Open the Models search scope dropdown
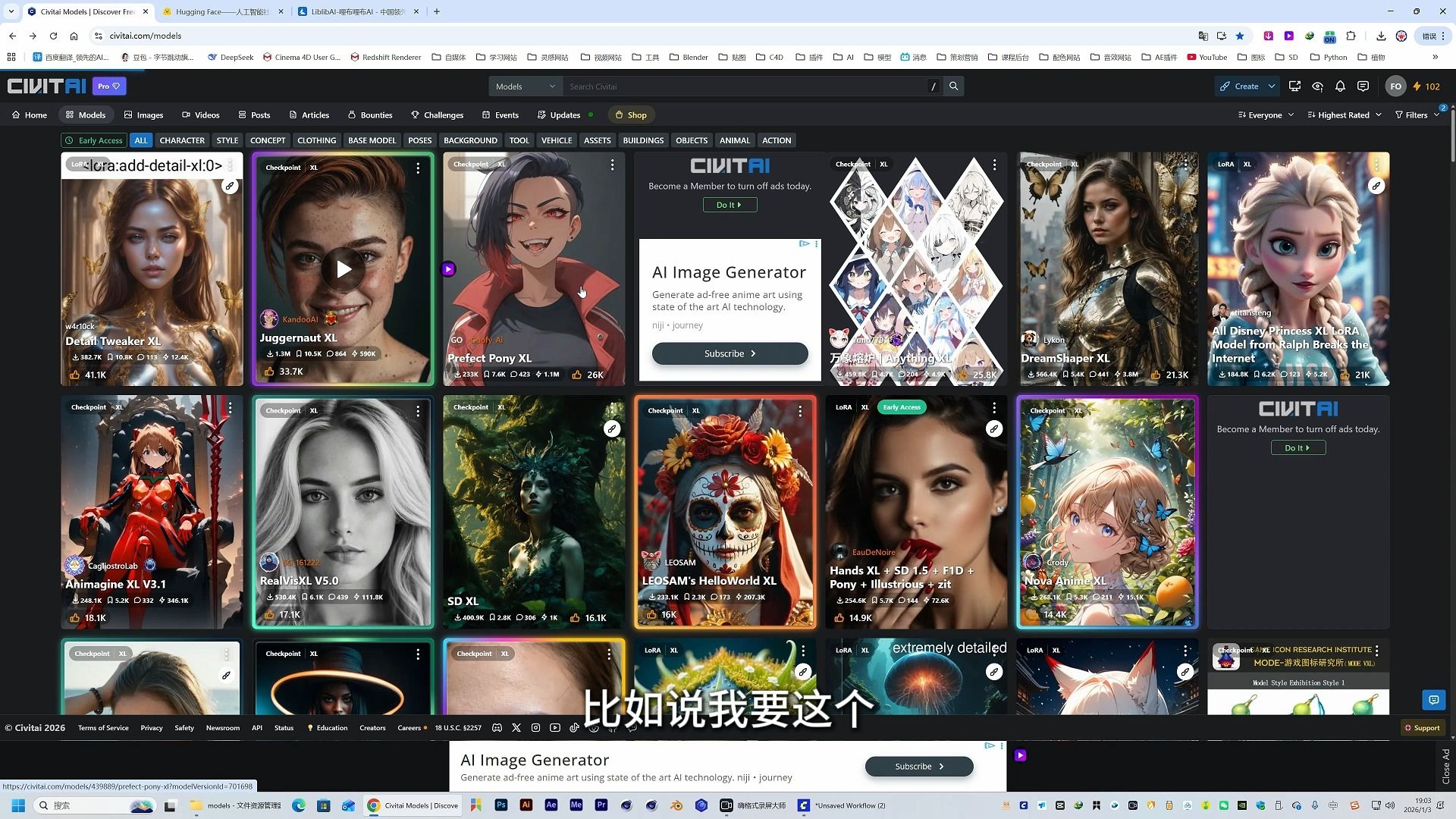The image size is (1456, 819). pos(525,86)
